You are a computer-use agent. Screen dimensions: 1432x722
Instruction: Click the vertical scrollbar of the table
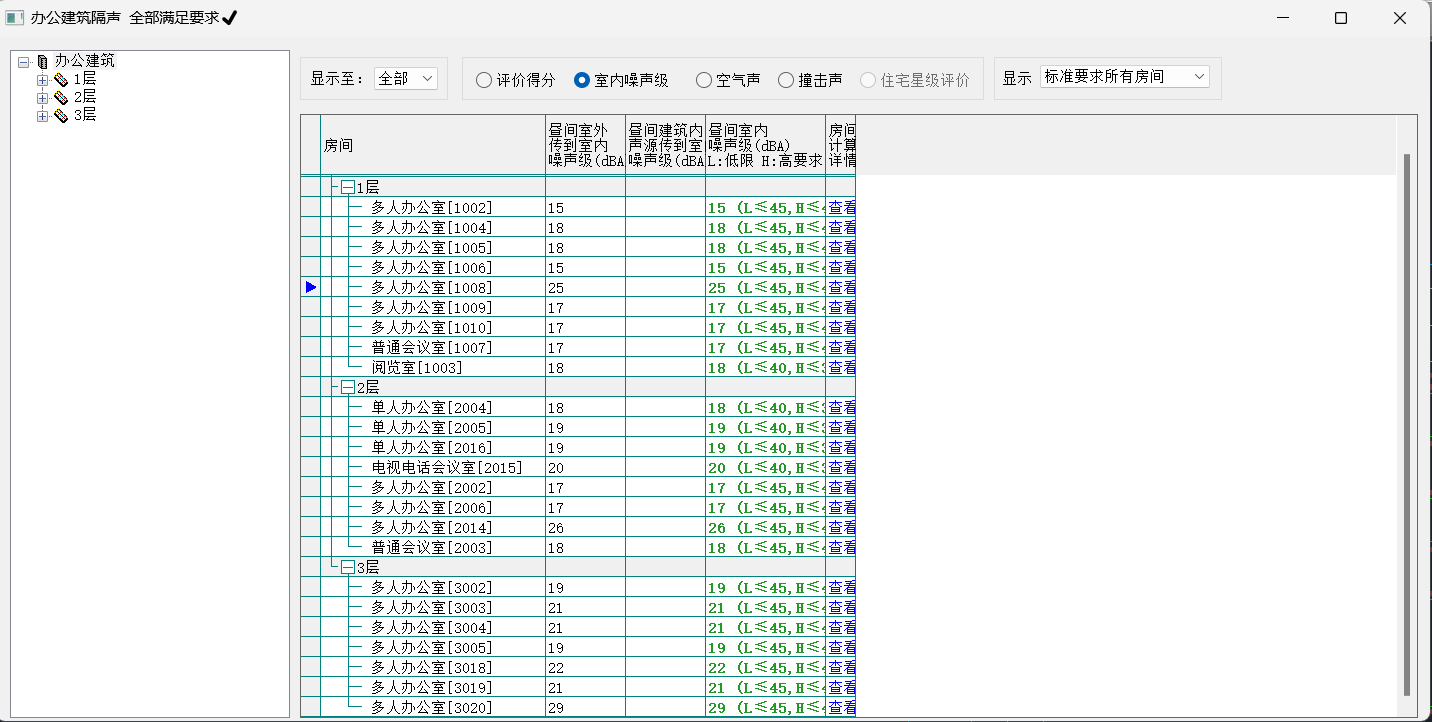tap(1407, 420)
